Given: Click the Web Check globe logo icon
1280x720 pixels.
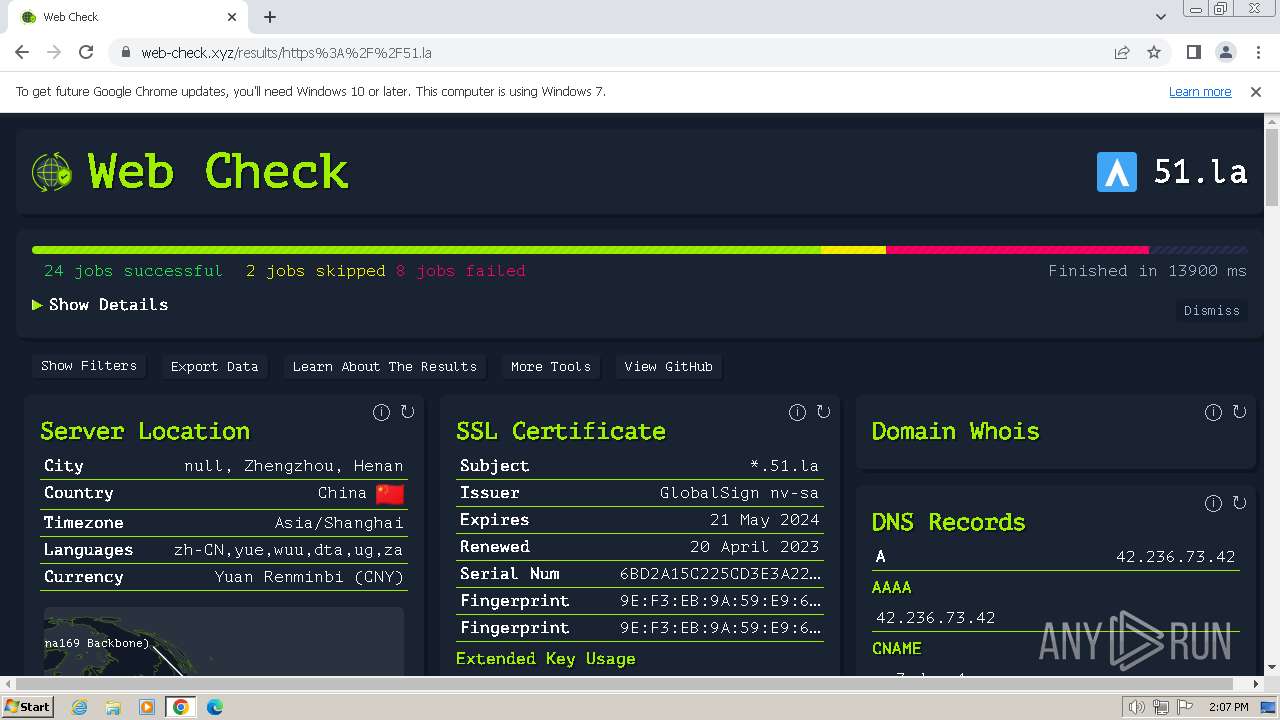Looking at the screenshot, I should point(52,172).
